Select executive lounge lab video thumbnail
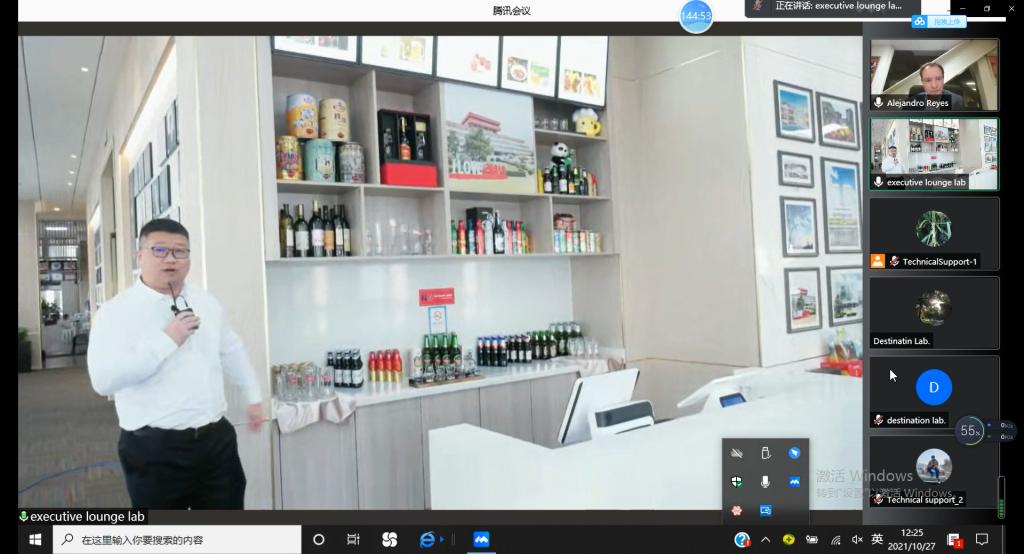 (934, 153)
